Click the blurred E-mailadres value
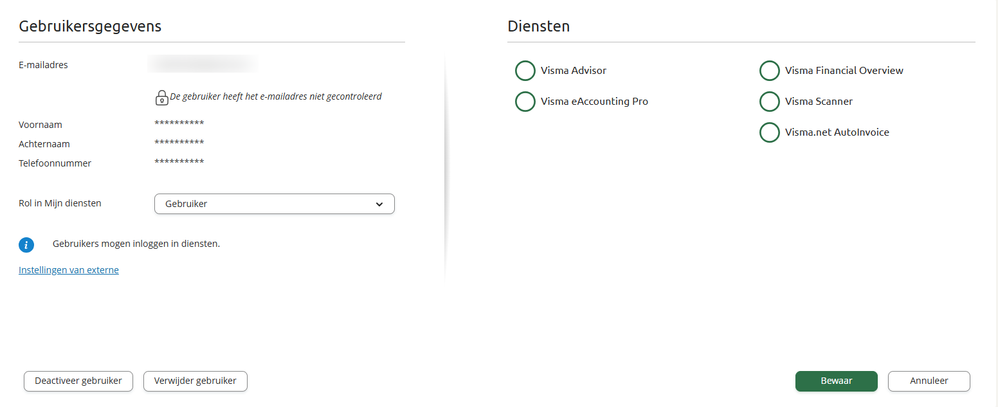The image size is (998, 407). coord(202,65)
